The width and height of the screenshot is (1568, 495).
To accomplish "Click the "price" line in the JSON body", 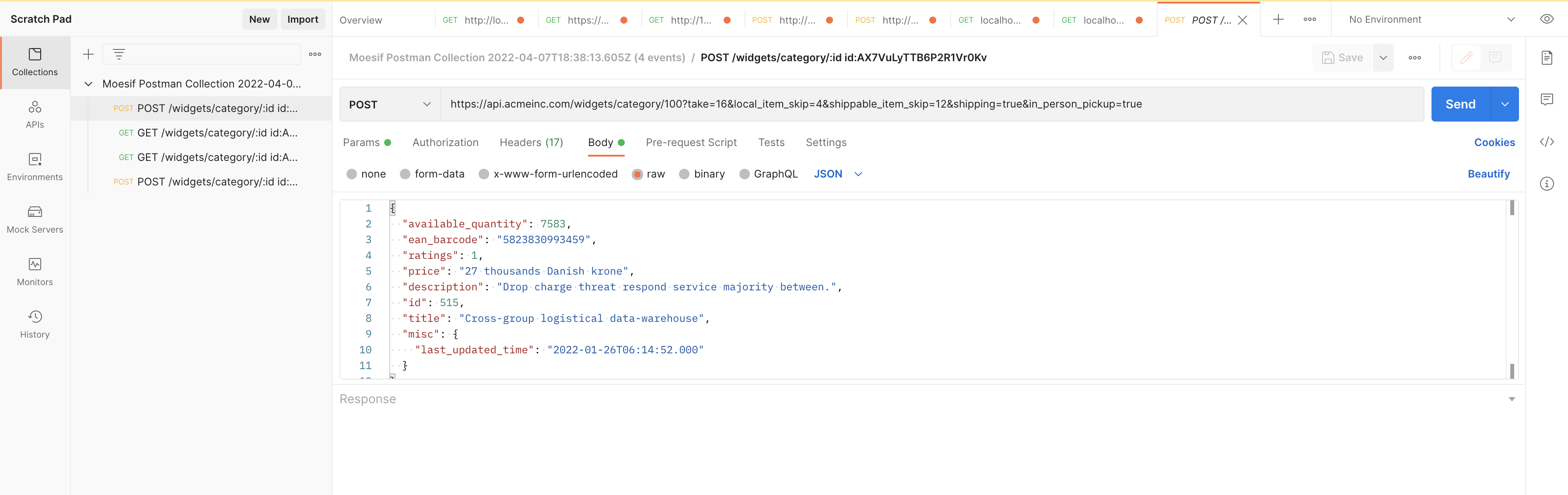I will [x=518, y=271].
